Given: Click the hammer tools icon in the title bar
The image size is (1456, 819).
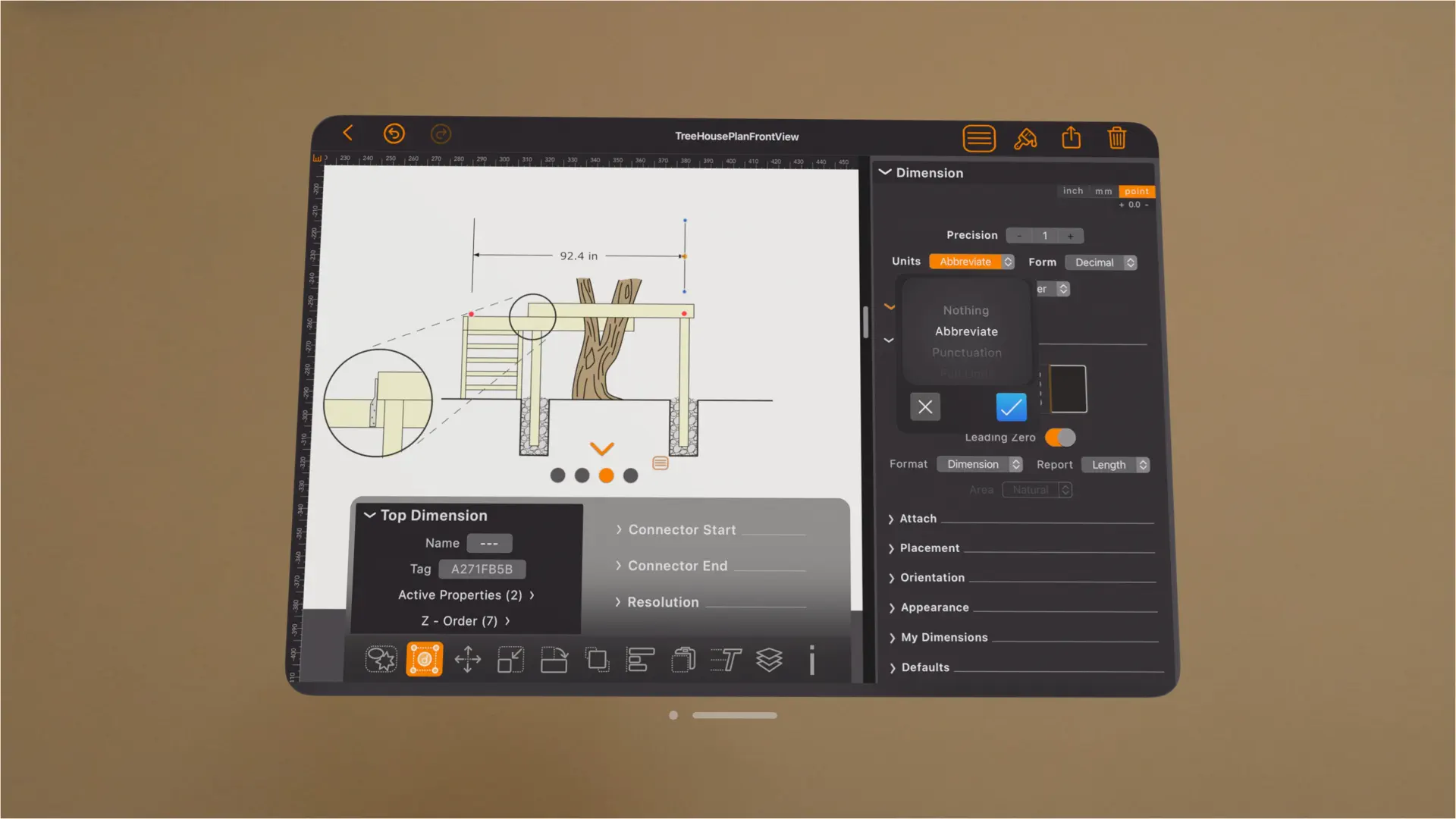Looking at the screenshot, I should pos(1025,138).
